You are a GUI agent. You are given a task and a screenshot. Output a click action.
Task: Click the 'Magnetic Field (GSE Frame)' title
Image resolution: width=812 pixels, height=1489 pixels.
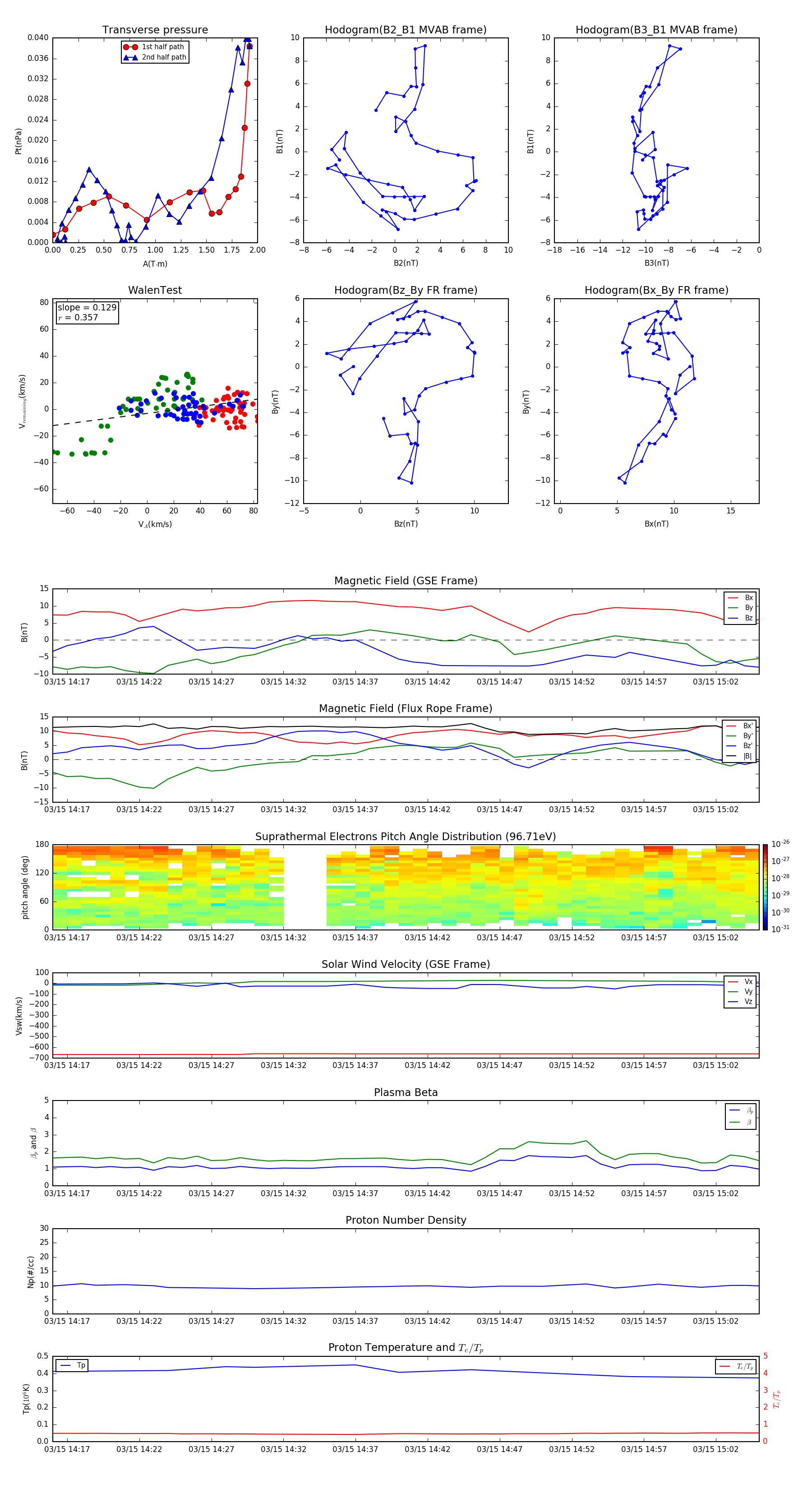coord(406,581)
